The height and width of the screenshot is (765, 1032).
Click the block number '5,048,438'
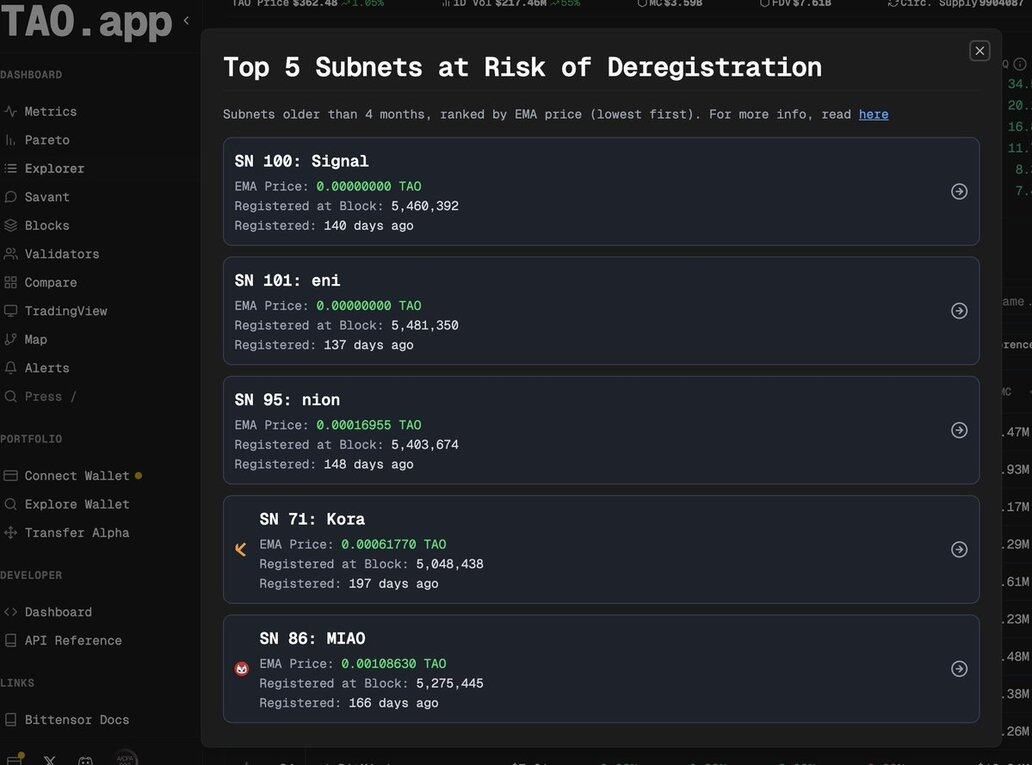pos(450,564)
